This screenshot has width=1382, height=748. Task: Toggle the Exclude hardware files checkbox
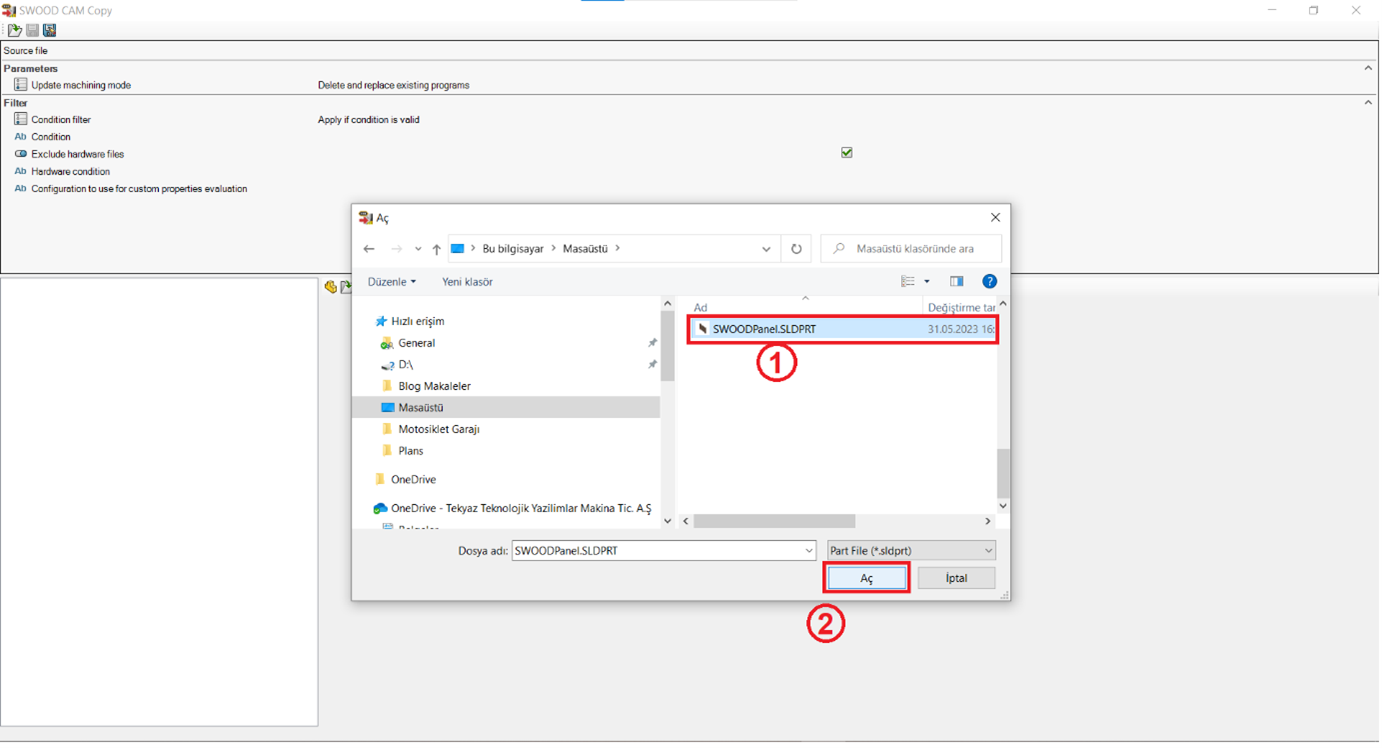point(847,153)
